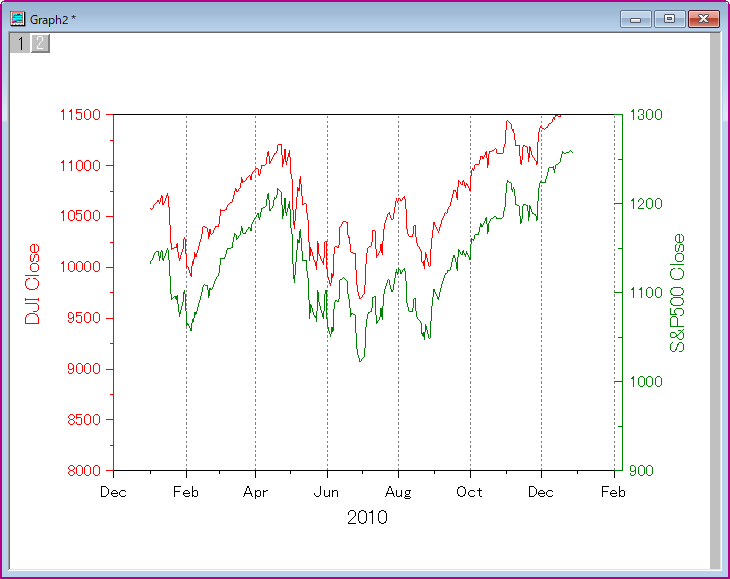Image resolution: width=730 pixels, height=579 pixels.
Task: Click the 10000 left axis label
Action: click(x=80, y=267)
